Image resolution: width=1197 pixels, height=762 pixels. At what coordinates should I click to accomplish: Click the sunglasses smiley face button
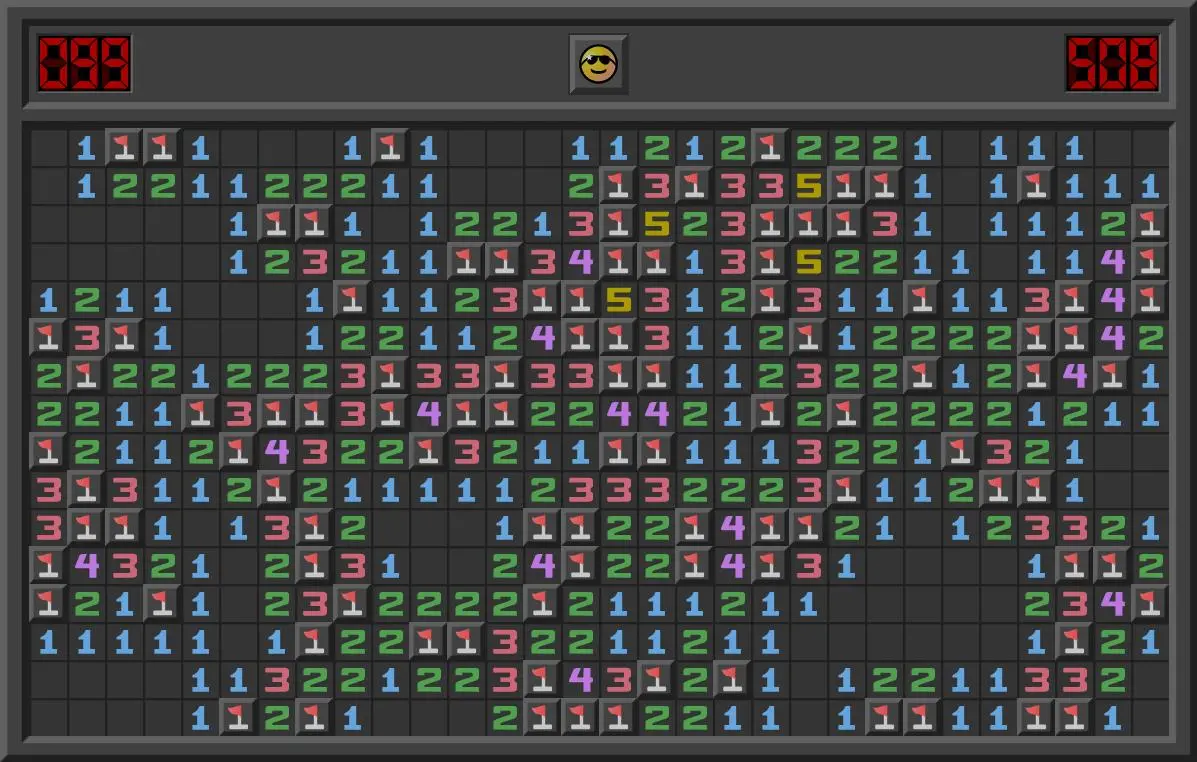(598, 64)
